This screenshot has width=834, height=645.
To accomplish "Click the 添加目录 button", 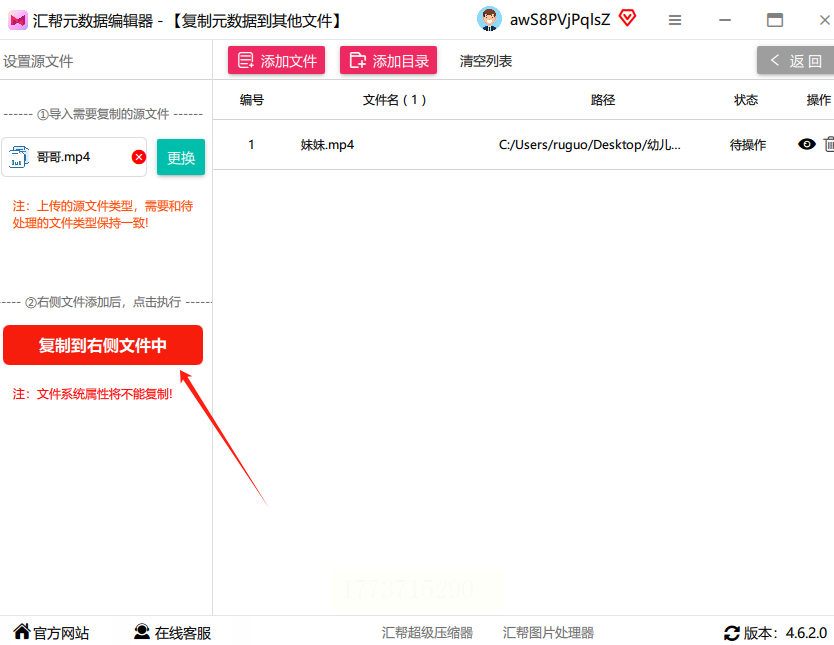I will [x=388, y=61].
